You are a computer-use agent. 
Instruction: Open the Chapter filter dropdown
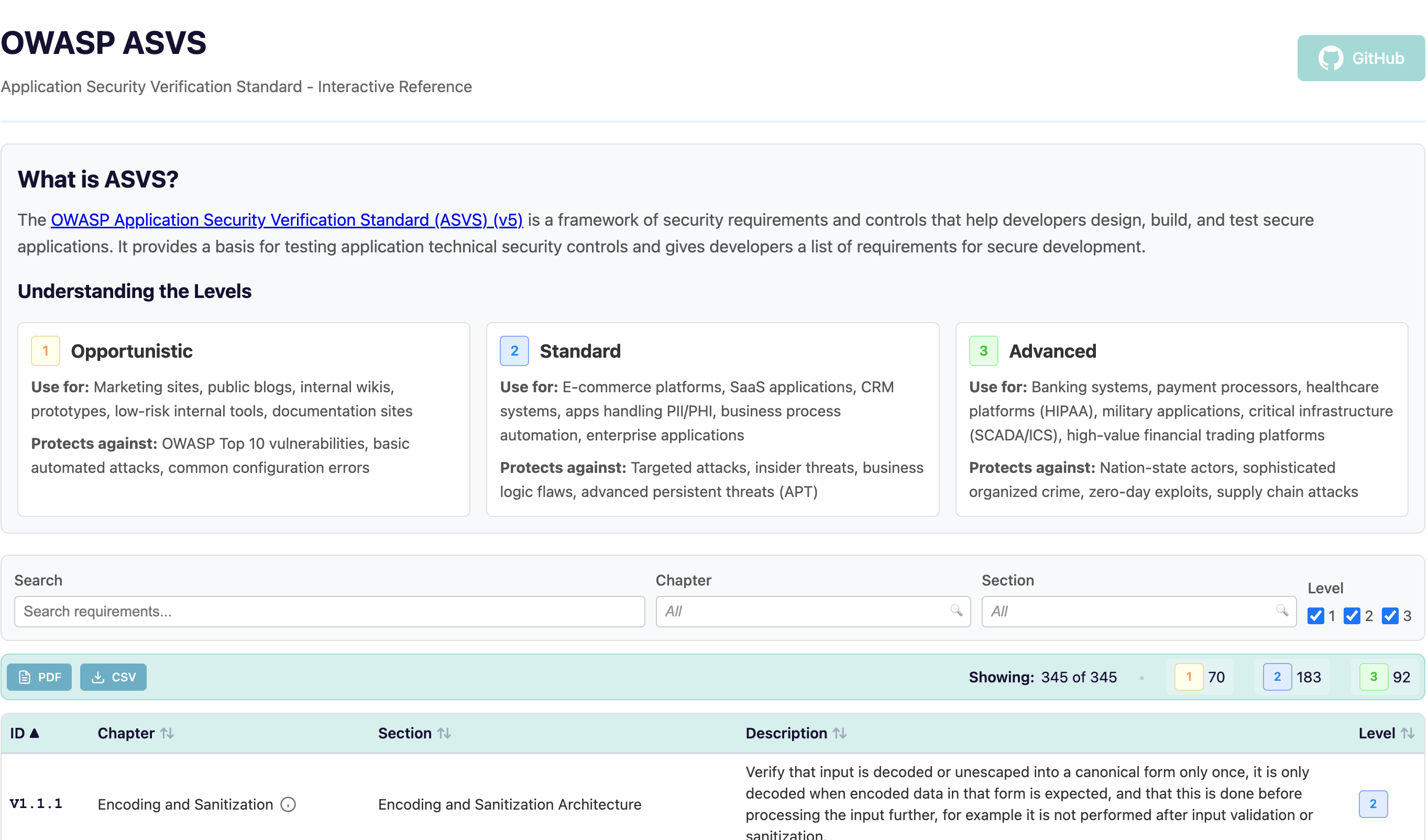812,611
